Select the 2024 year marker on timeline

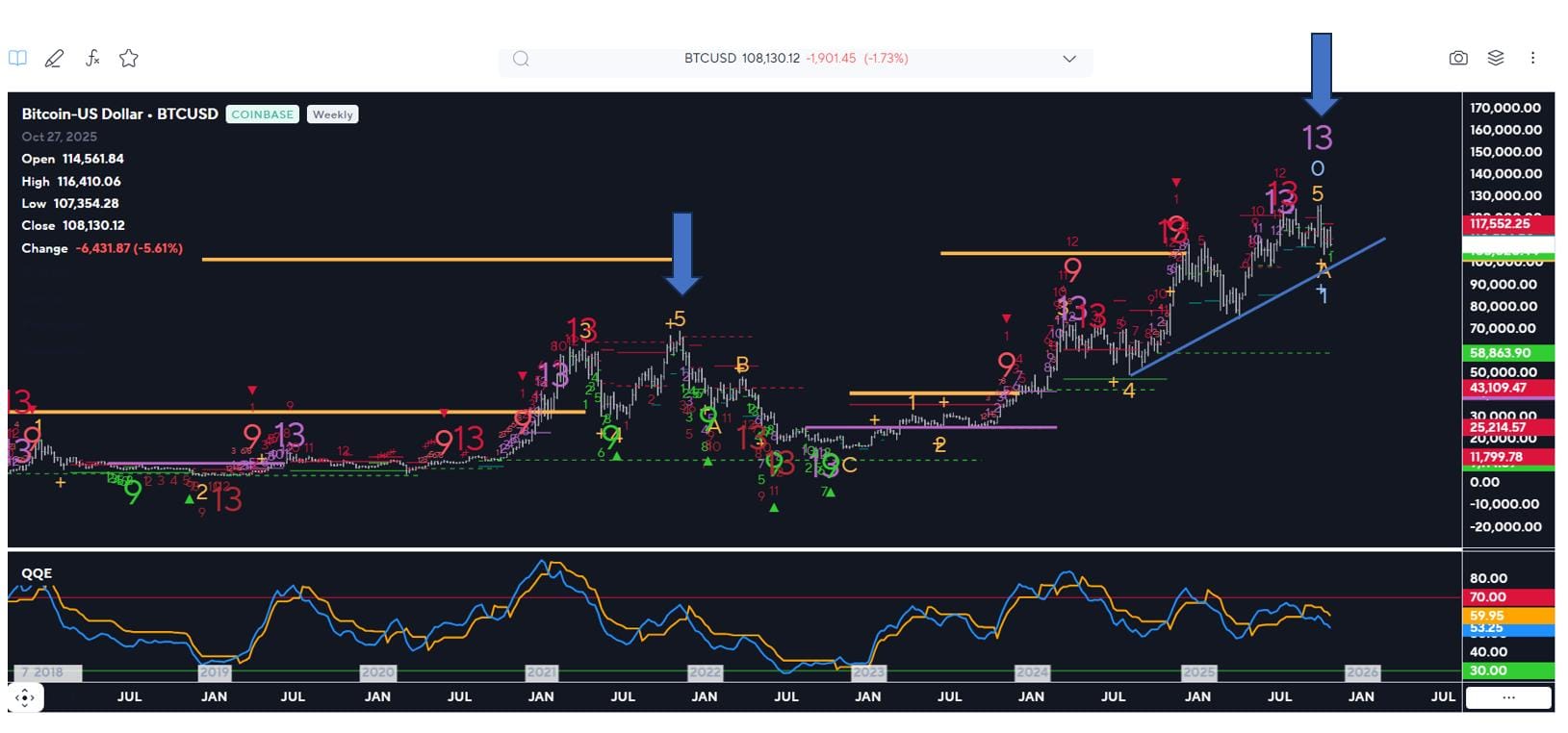click(1032, 672)
